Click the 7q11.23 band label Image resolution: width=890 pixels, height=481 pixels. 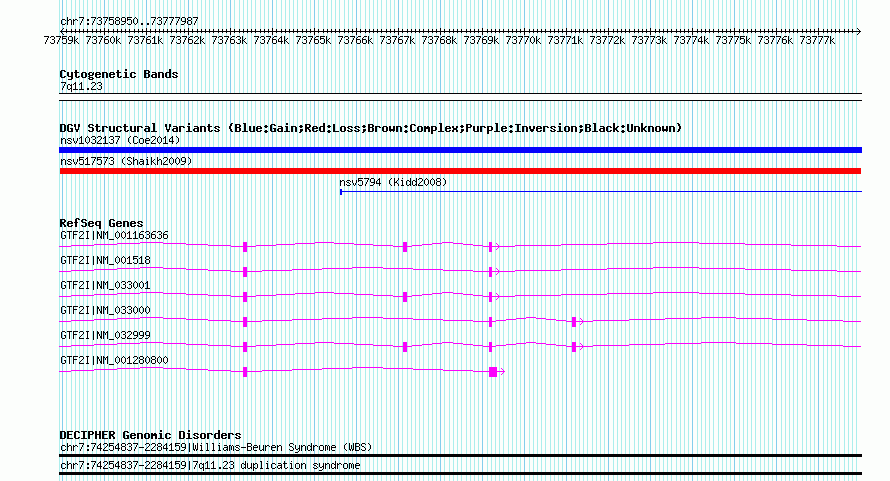[x=81, y=86]
